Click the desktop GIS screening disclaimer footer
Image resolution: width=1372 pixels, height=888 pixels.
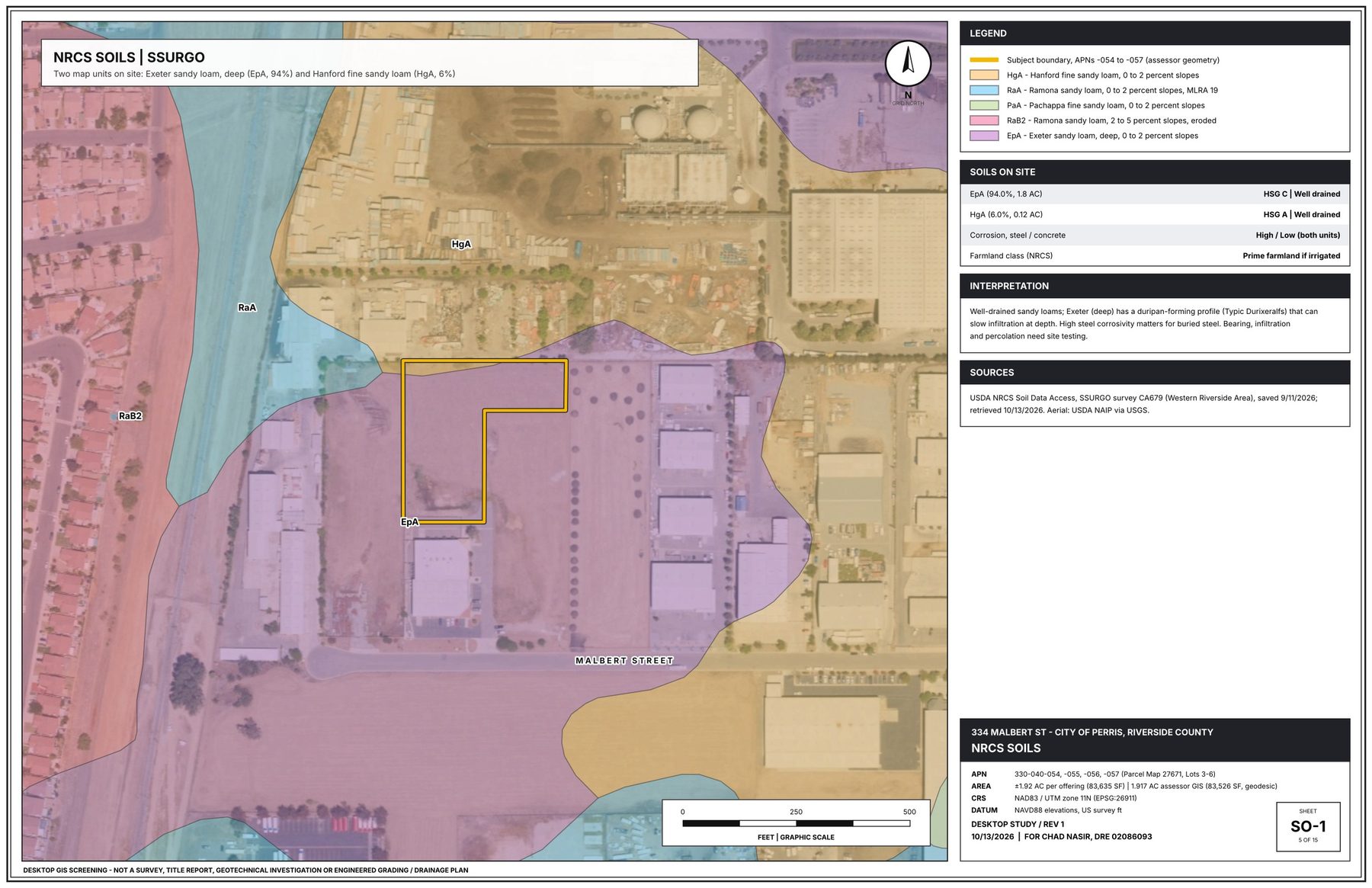pyautogui.click(x=245, y=870)
